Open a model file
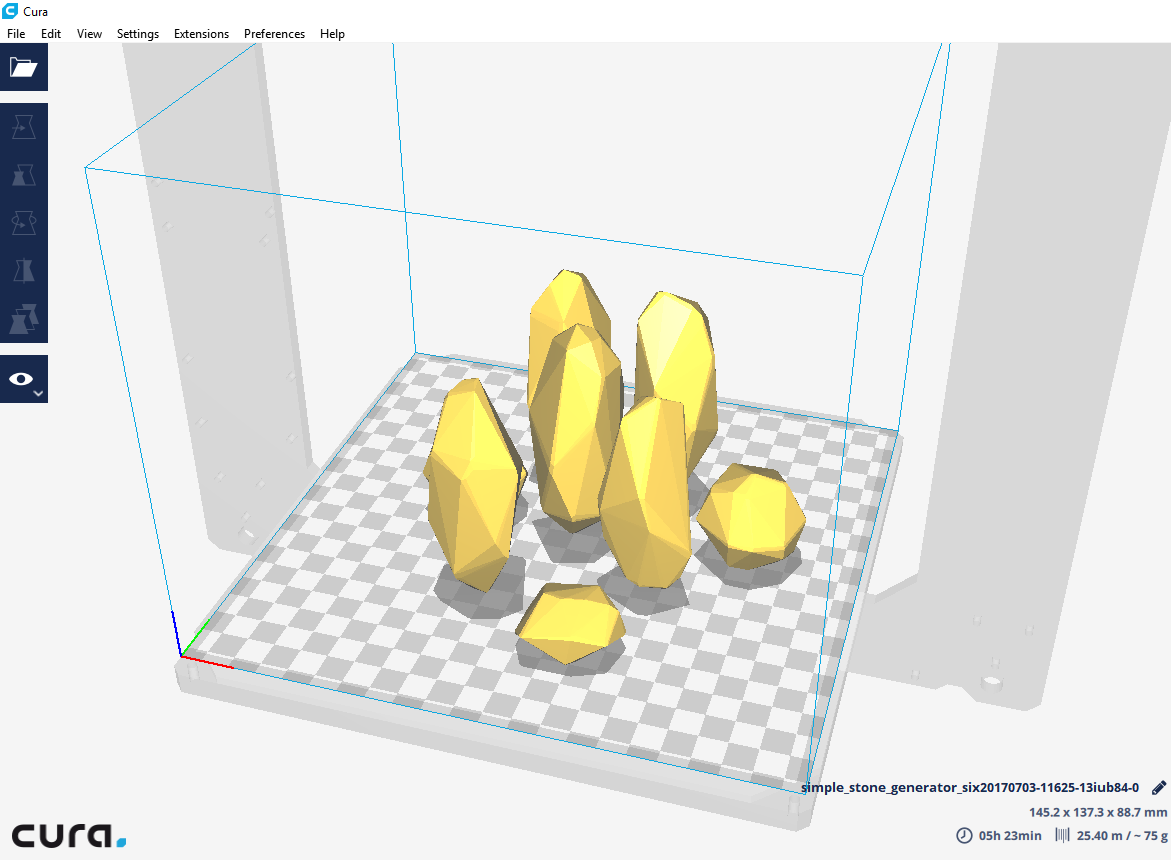The width and height of the screenshot is (1171, 860). click(x=23, y=66)
